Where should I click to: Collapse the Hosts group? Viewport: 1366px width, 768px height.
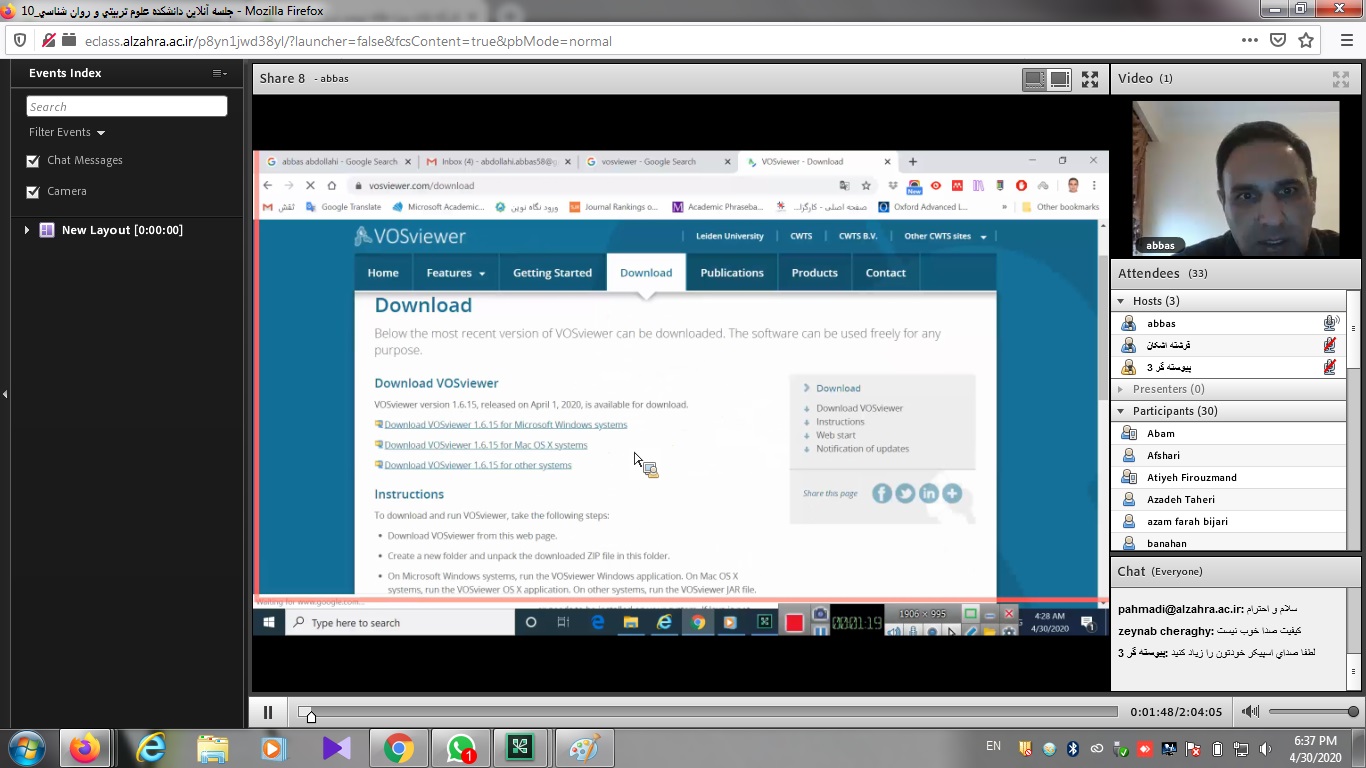pos(1120,301)
